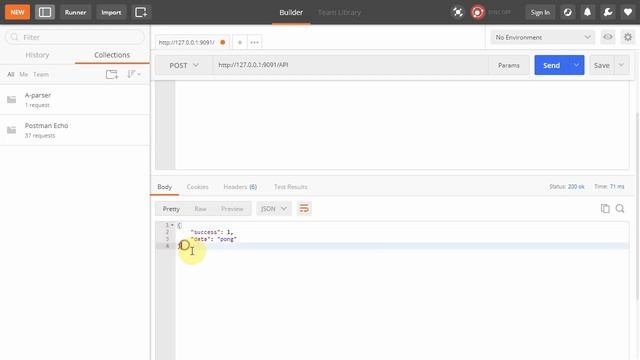
Task: Switch response view to Preview
Action: point(232,209)
